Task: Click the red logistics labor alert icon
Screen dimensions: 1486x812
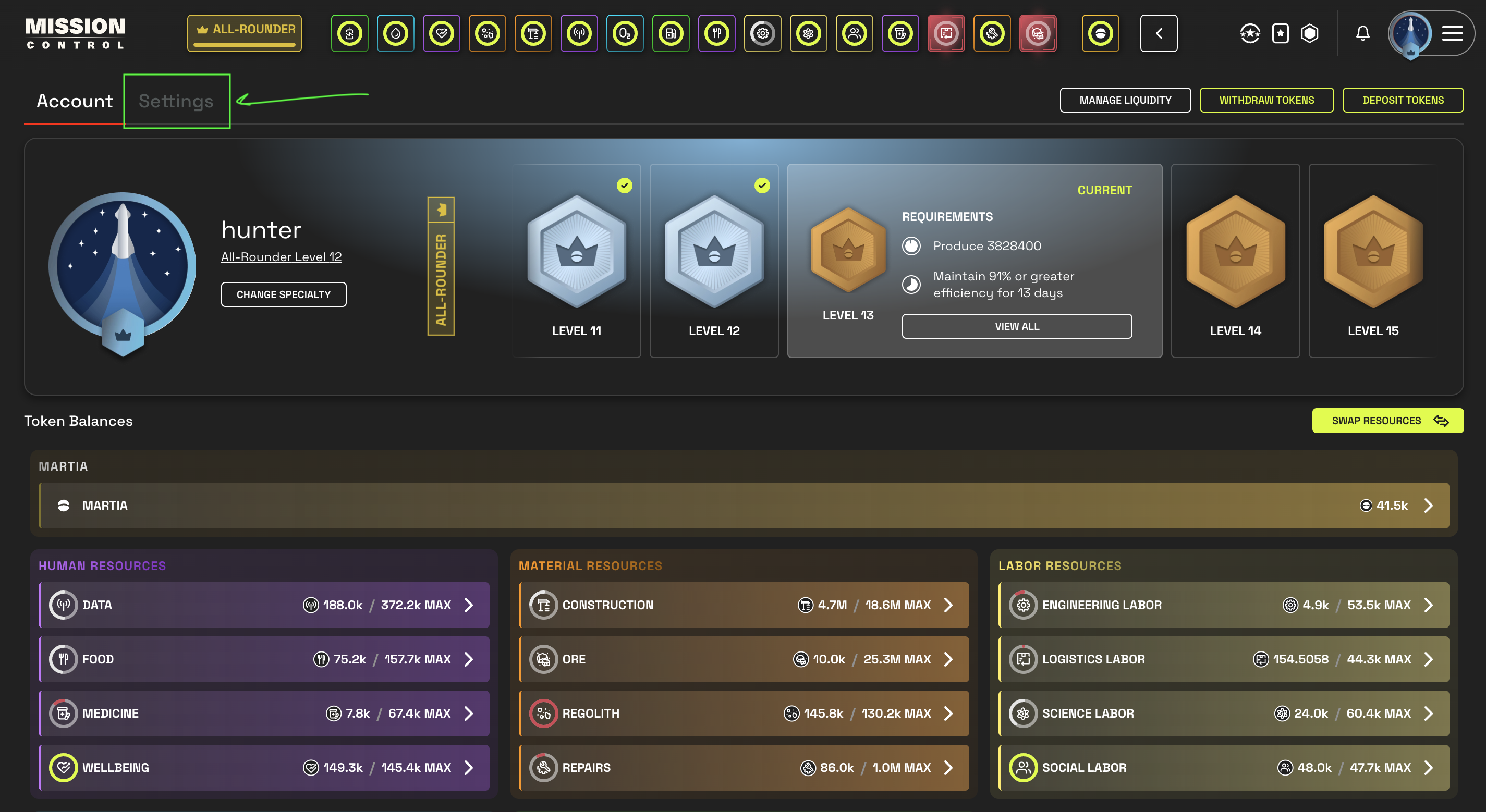Action: 945,33
